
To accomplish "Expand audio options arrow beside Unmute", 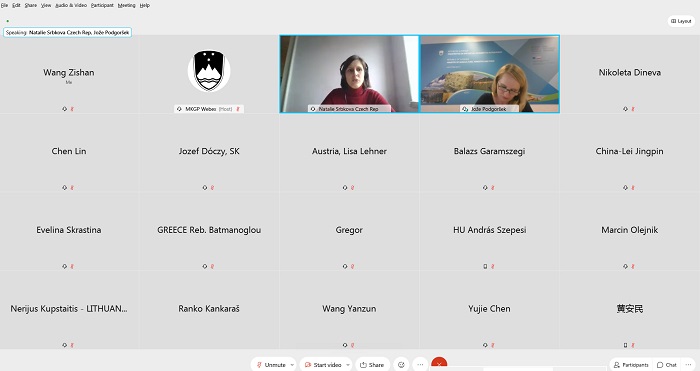I will click(x=292, y=365).
